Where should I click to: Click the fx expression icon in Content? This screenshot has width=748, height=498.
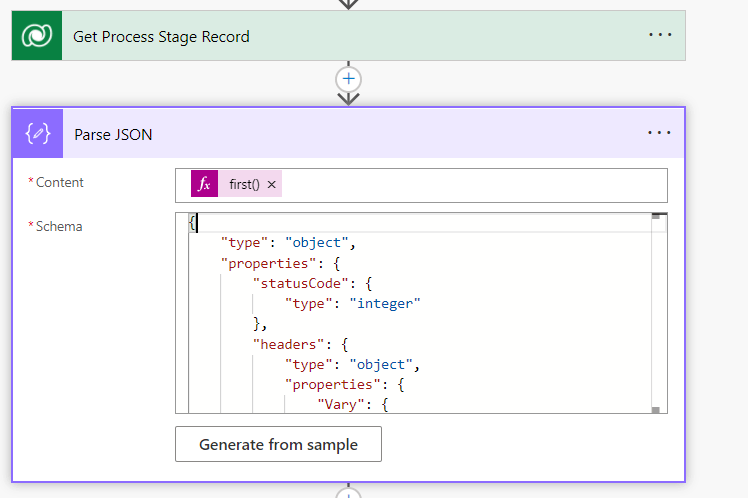tap(204, 184)
